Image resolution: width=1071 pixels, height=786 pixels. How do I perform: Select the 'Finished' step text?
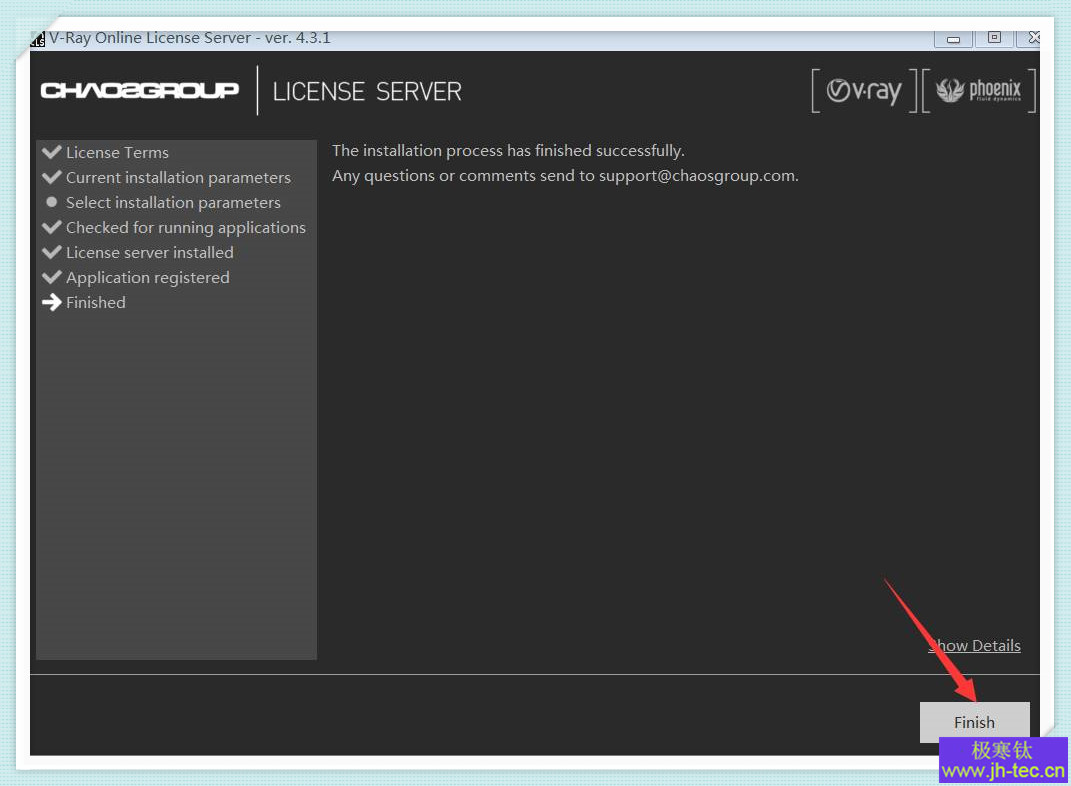pos(96,303)
